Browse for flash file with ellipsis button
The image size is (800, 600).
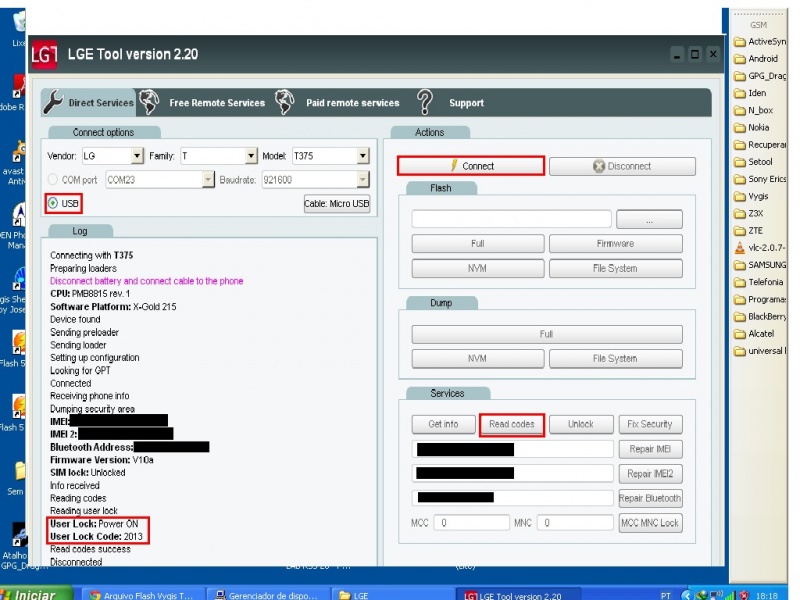[x=649, y=219]
